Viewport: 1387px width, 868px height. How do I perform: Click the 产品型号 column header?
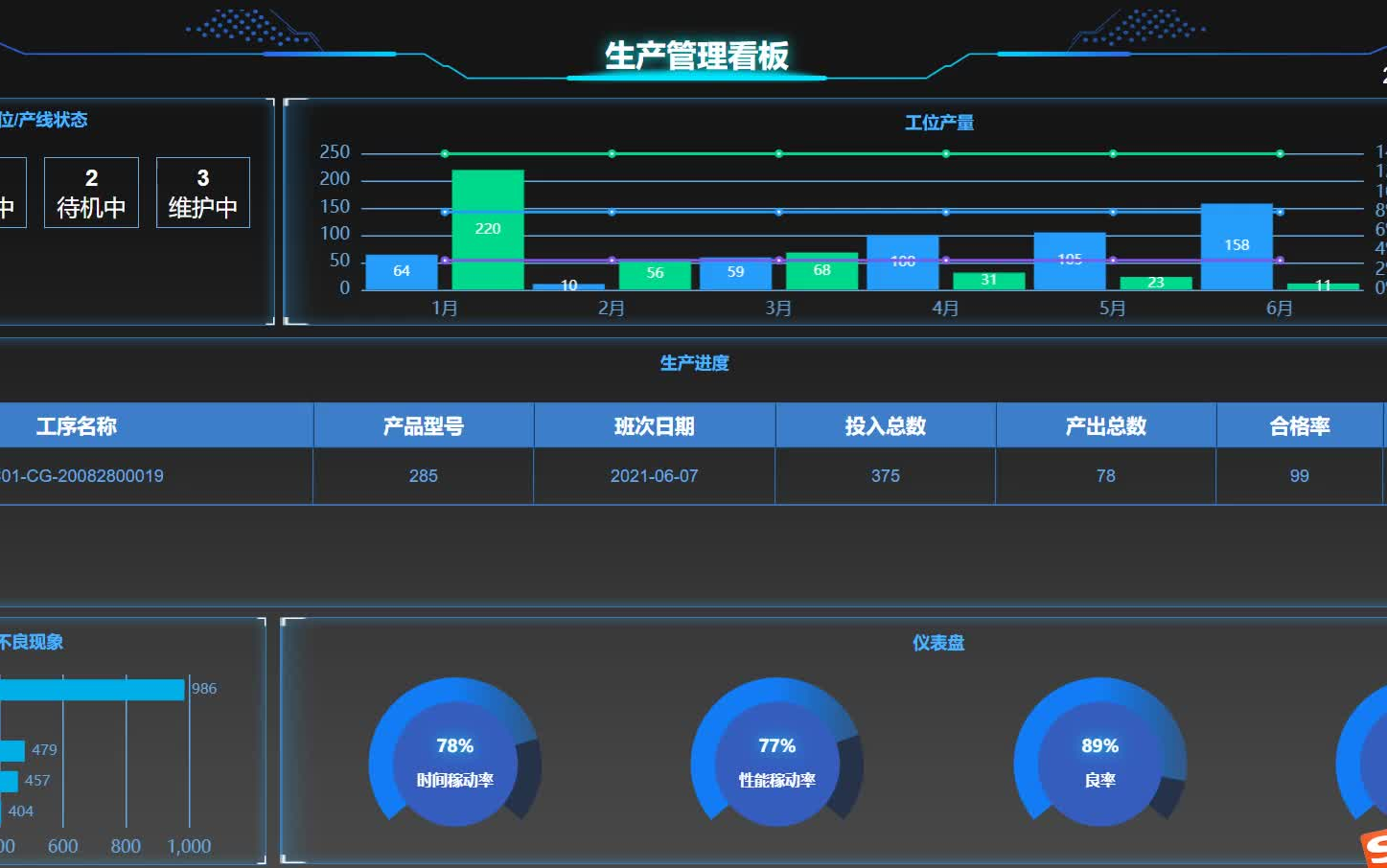(424, 426)
